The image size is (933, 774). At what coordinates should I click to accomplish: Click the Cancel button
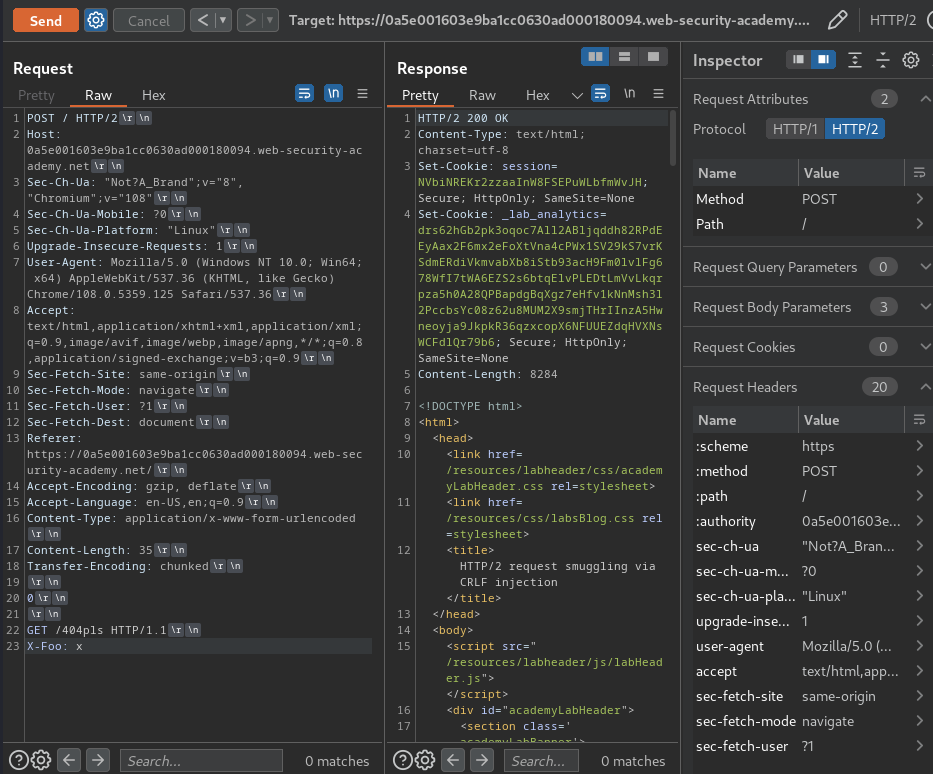(149, 21)
